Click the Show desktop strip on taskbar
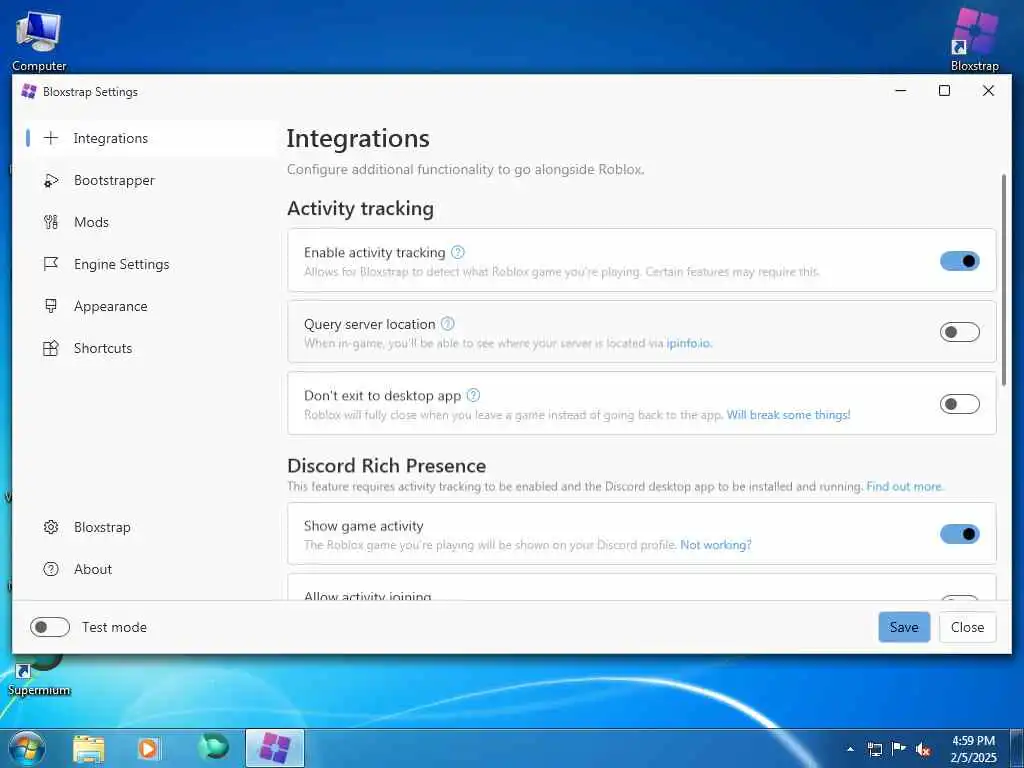1024x768 pixels. (x=1017, y=749)
